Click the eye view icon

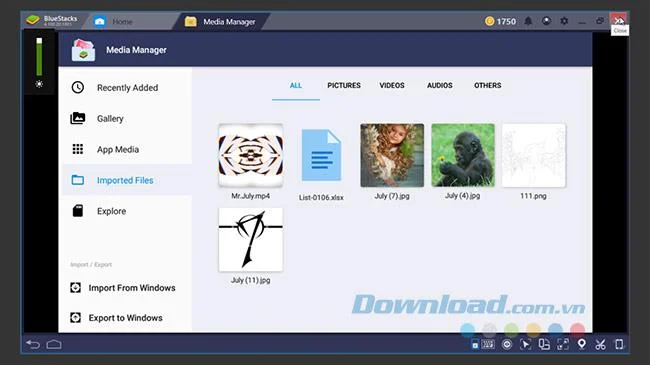coord(507,344)
